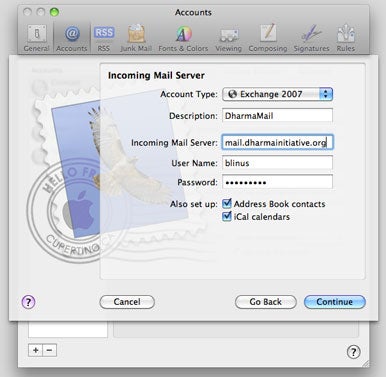
Task: Click the User Name field
Action: tap(277, 163)
